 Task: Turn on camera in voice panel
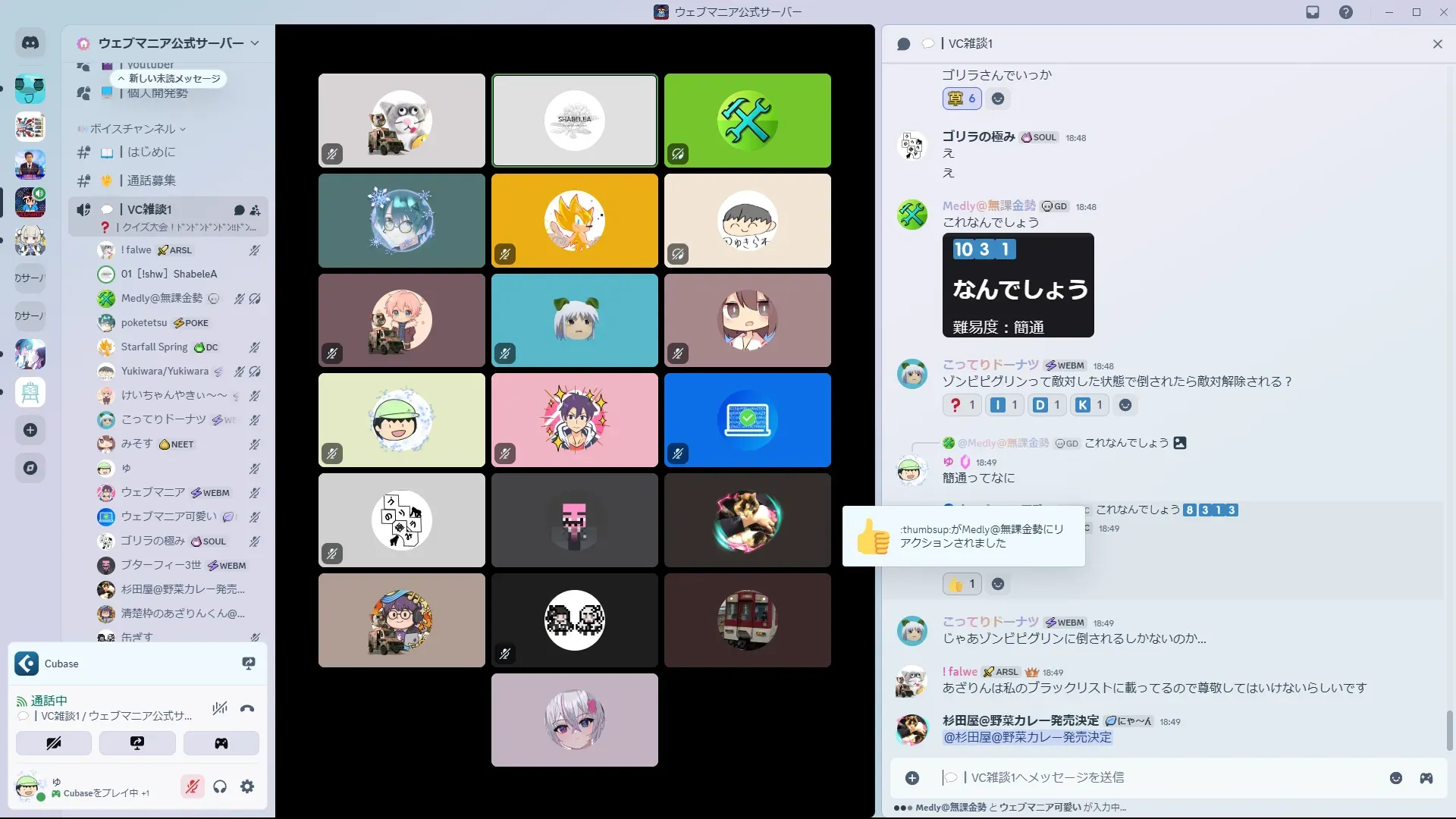click(x=54, y=743)
